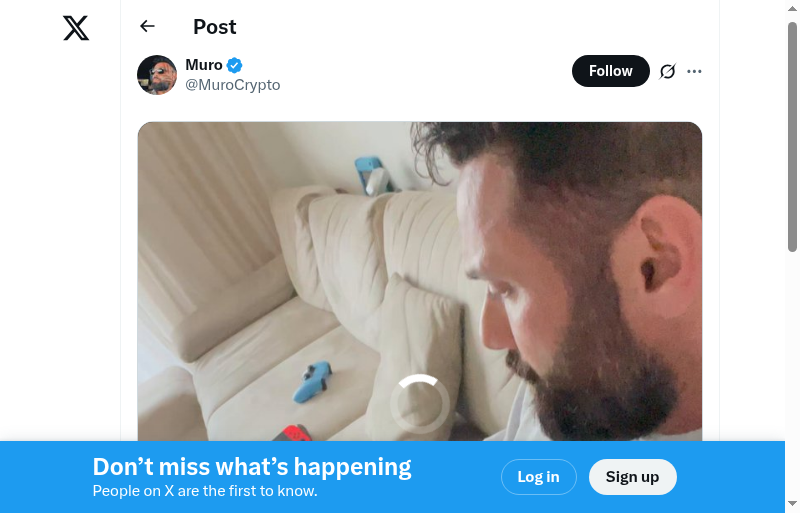The width and height of the screenshot is (800, 513).
Task: Open the three-dot More menu
Action: pyautogui.click(x=695, y=71)
